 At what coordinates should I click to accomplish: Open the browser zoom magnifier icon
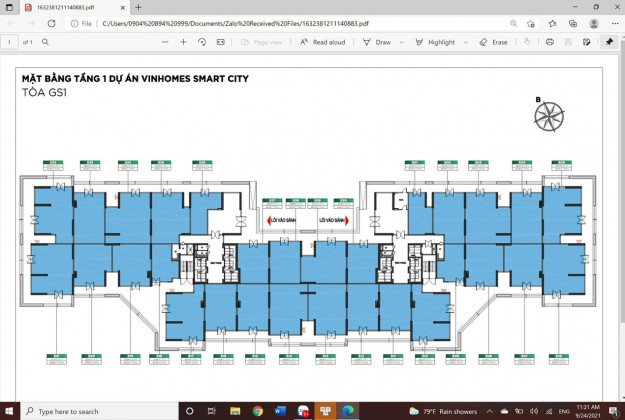coord(514,24)
